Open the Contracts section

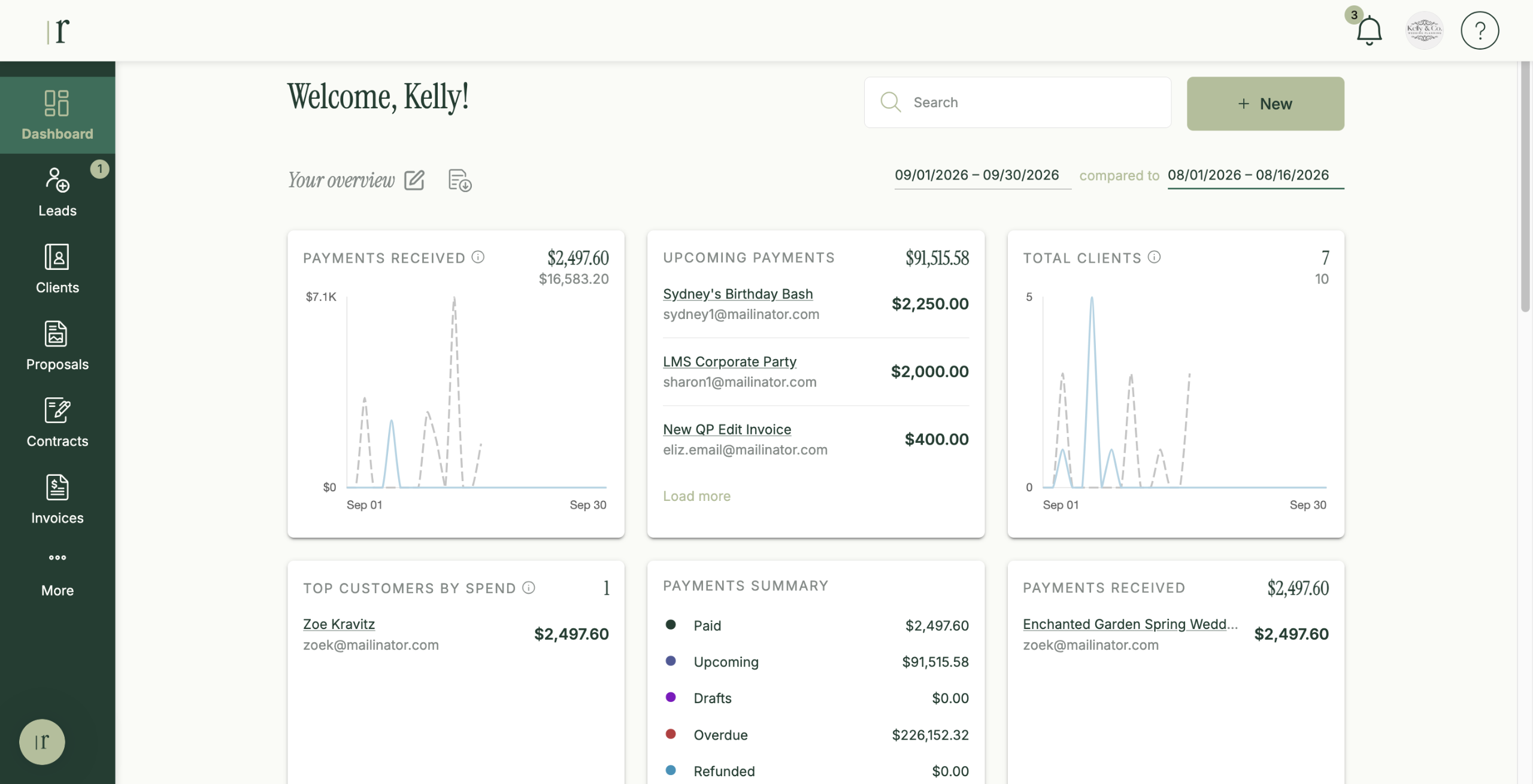57,423
